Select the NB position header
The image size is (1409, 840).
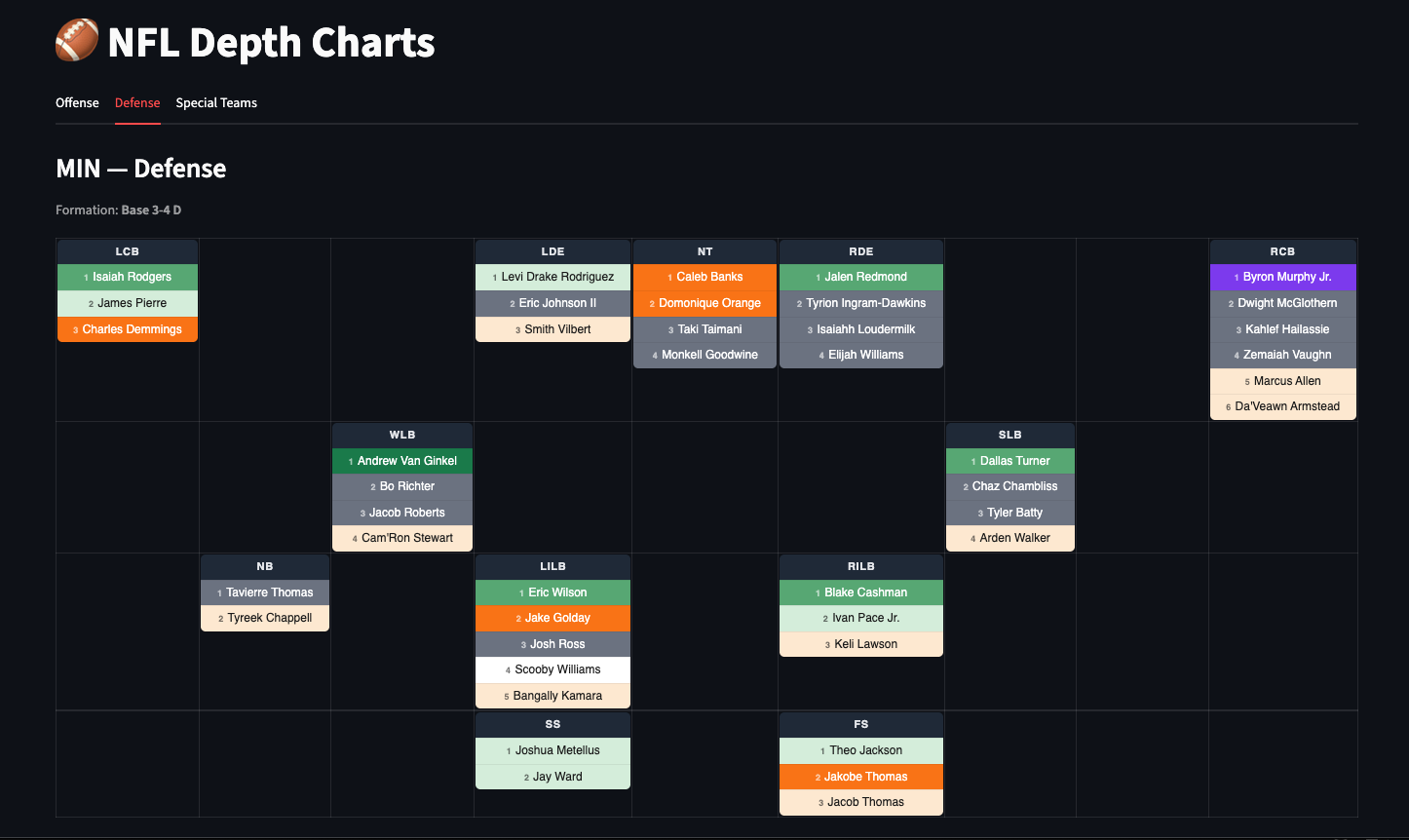[x=265, y=566]
